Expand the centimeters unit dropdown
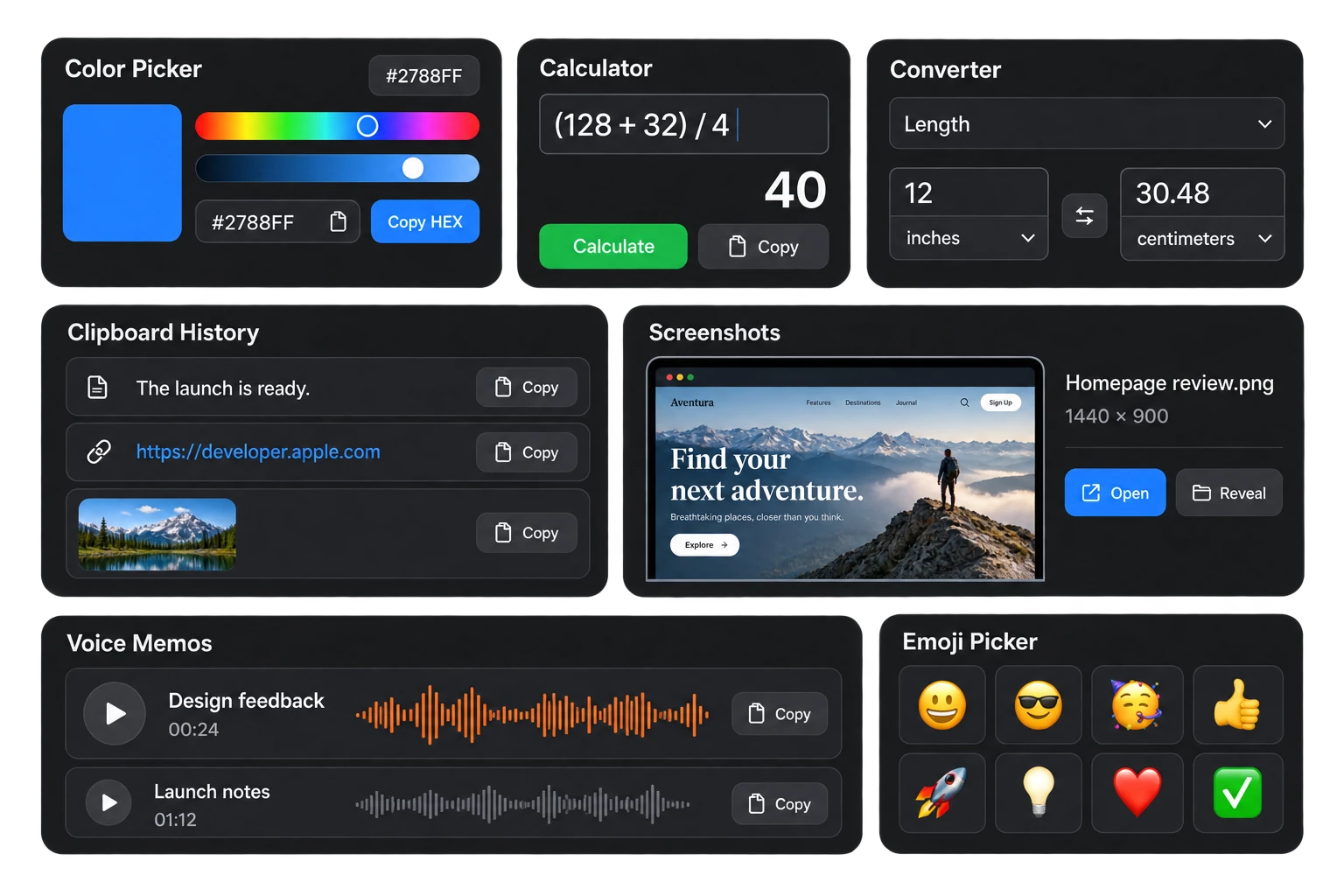The image size is (1344, 896). (x=1202, y=239)
